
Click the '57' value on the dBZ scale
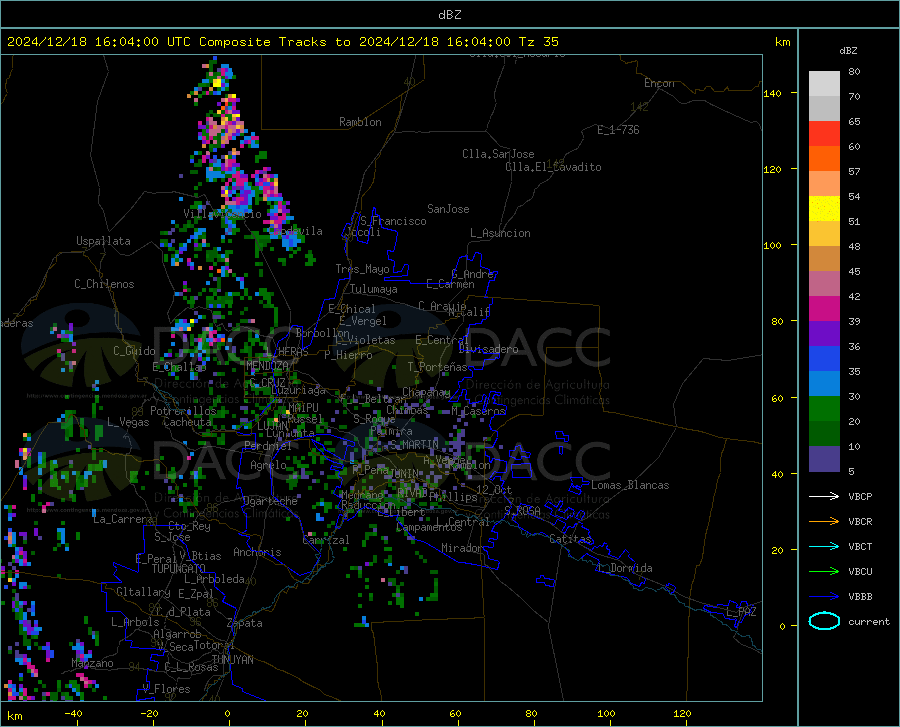click(x=854, y=171)
